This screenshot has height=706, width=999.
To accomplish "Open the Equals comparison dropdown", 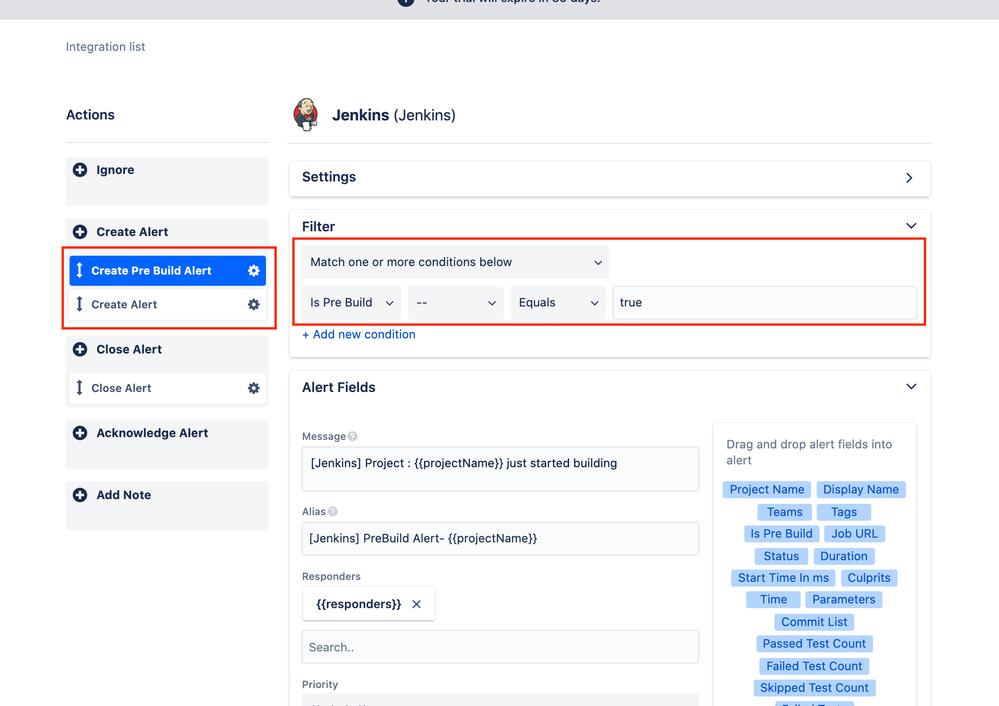I will tap(558, 303).
